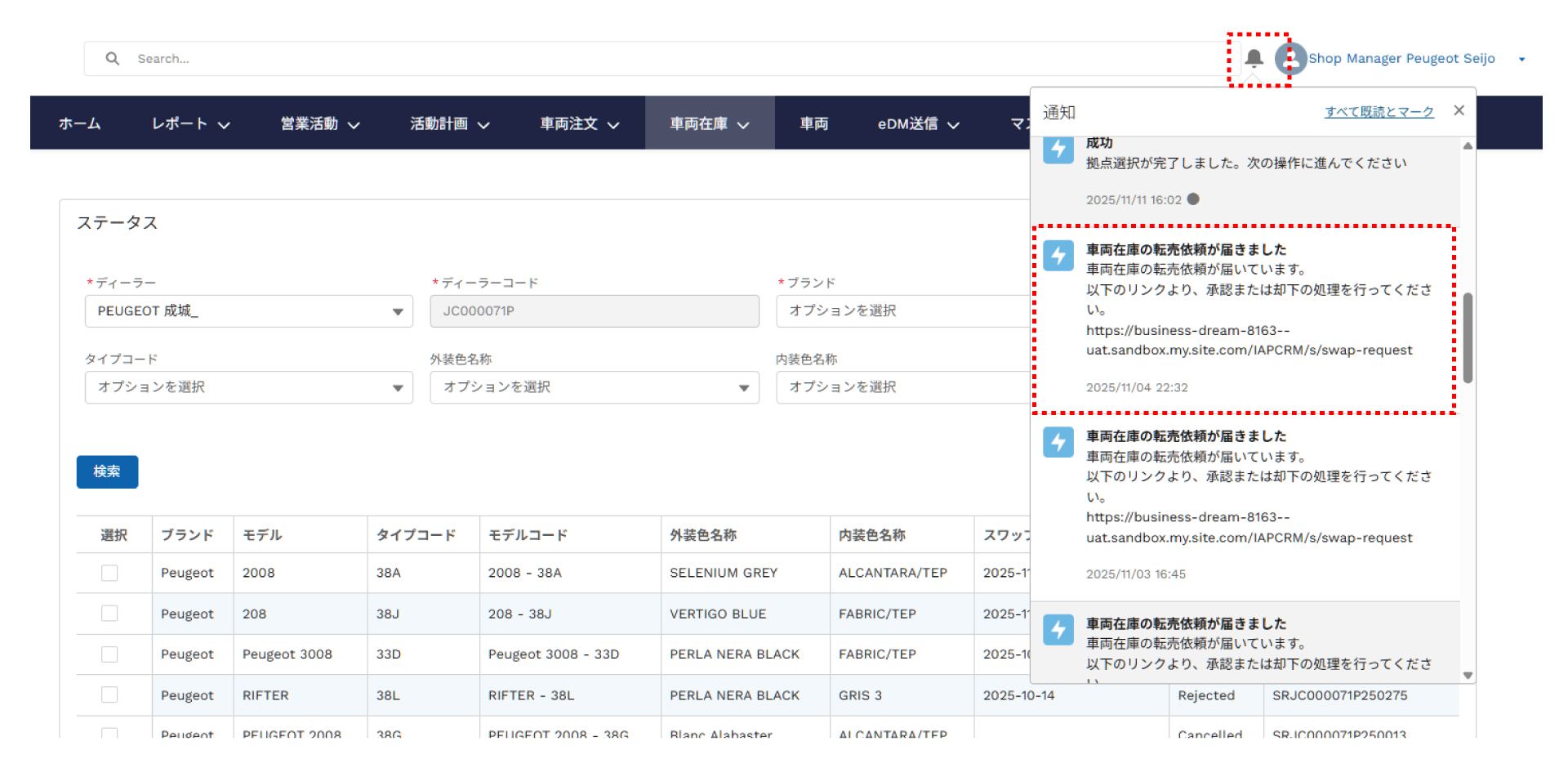The image size is (1568, 777).
Task: Select the checkbox for the 208 38J row
Action: point(109,614)
